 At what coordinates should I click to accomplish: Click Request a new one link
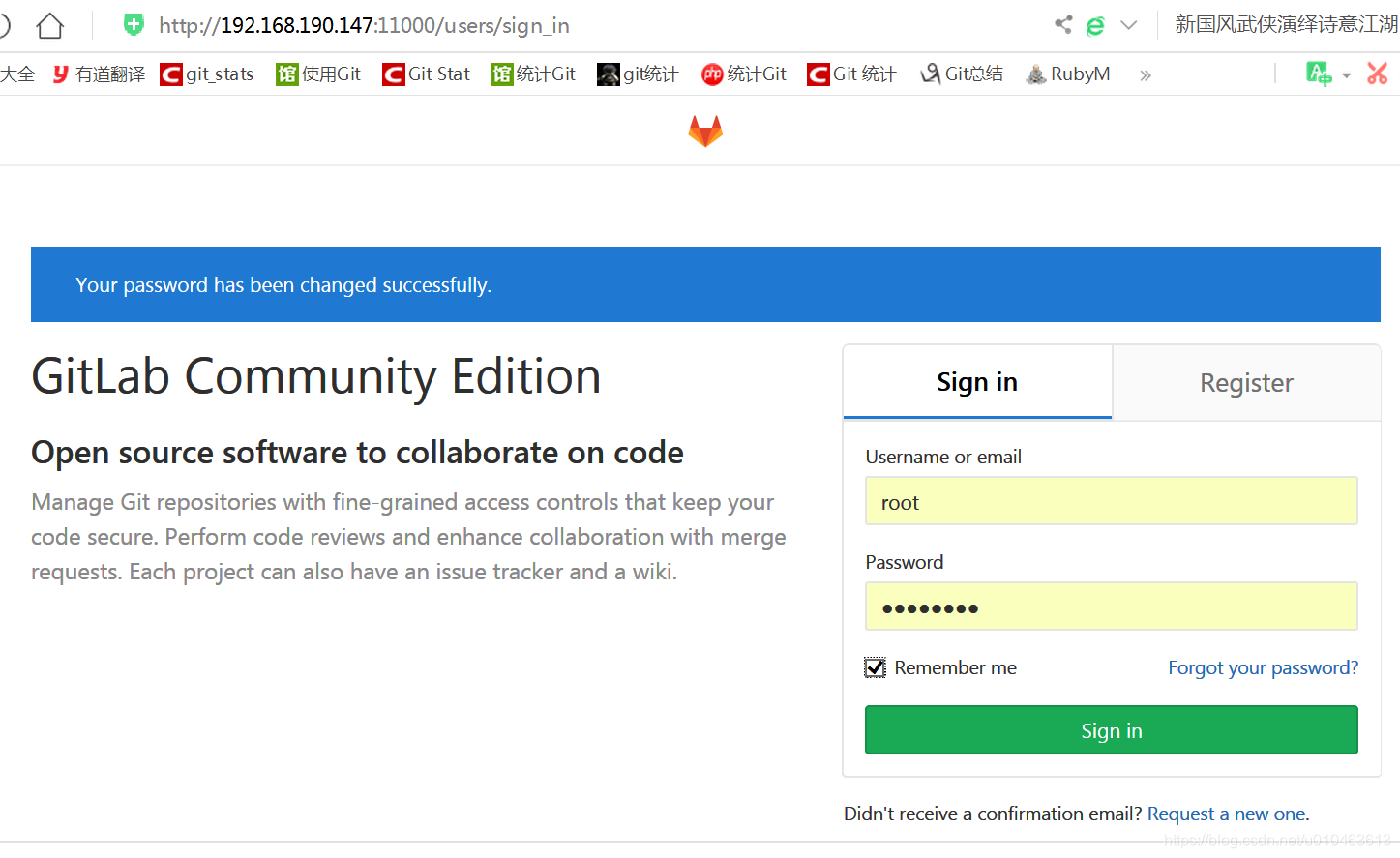[1227, 814]
